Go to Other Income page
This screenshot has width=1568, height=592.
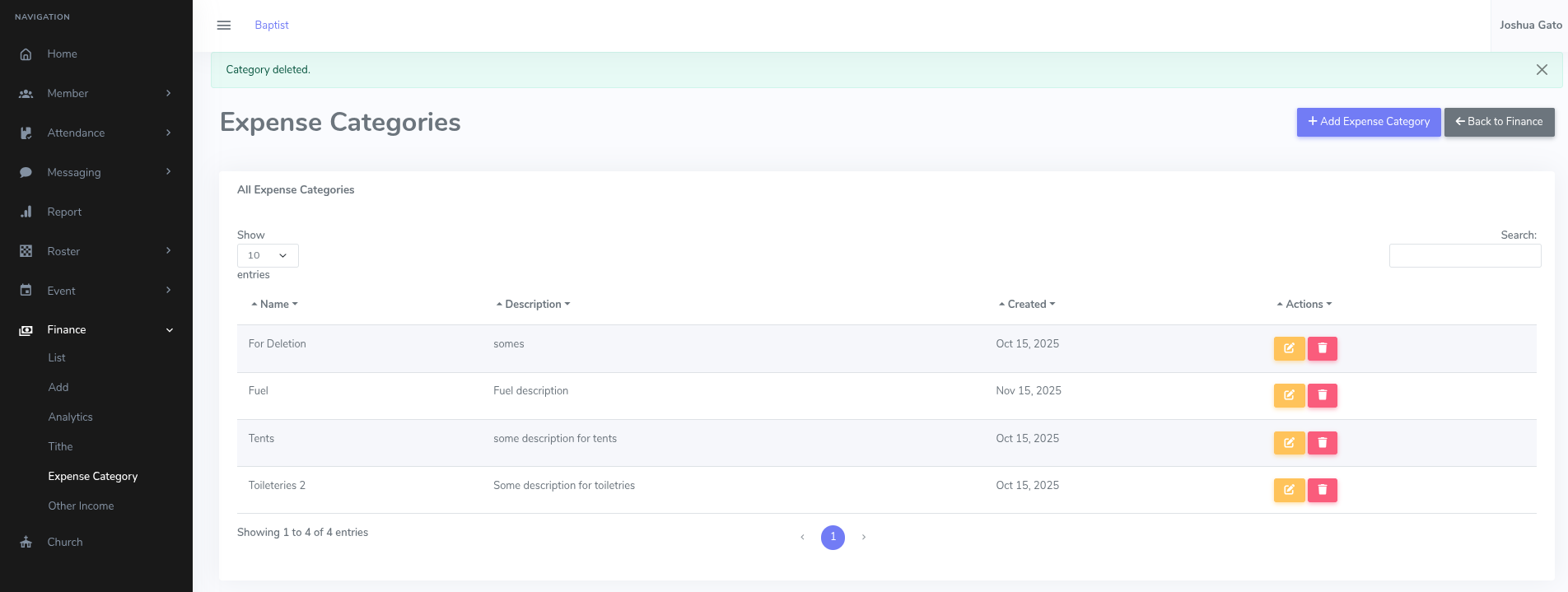coord(81,506)
